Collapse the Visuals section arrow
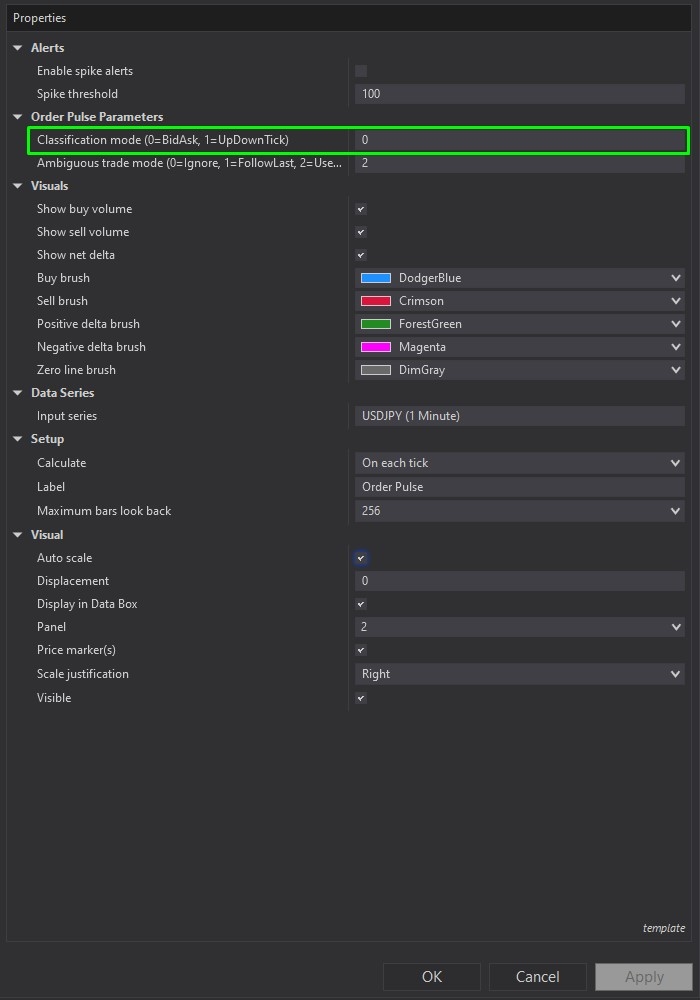700x1000 pixels. click(x=18, y=186)
